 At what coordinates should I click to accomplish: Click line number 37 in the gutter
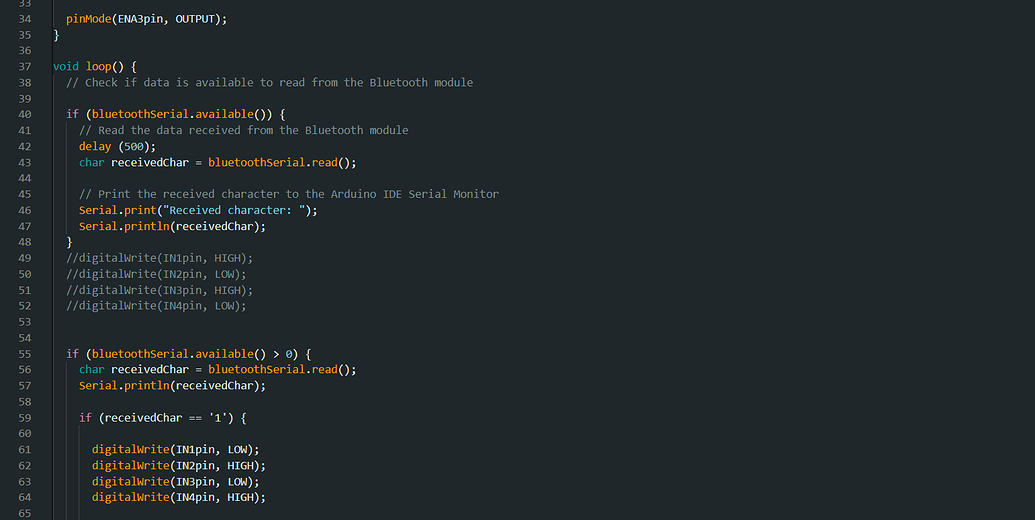(x=25, y=66)
